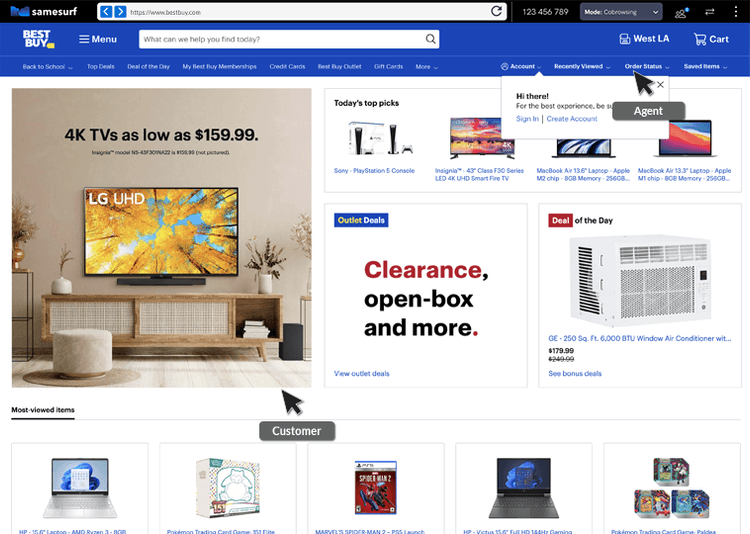
Task: Go to Deal of the Day tab
Action: point(148,67)
